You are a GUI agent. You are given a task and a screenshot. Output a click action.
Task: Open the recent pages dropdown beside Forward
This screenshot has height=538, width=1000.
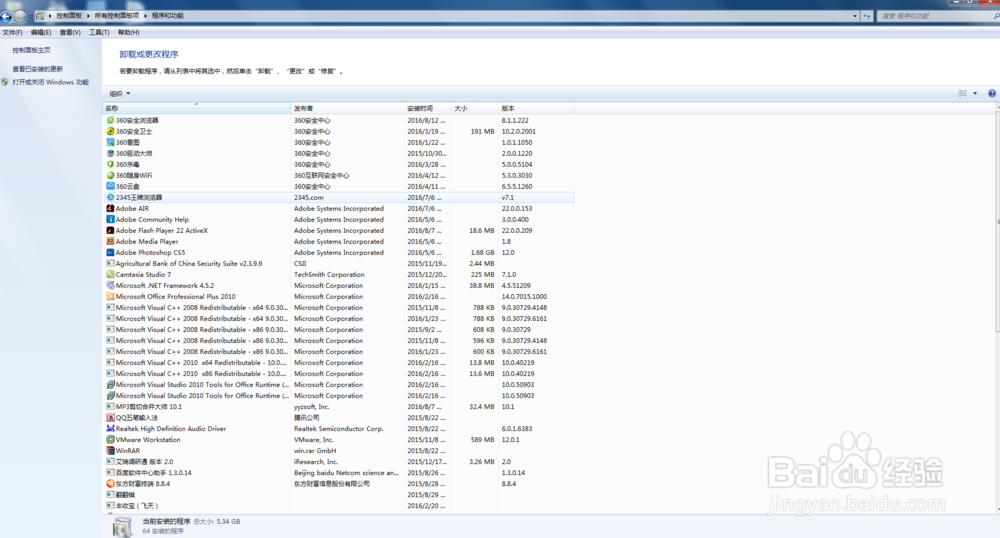(x=30, y=17)
